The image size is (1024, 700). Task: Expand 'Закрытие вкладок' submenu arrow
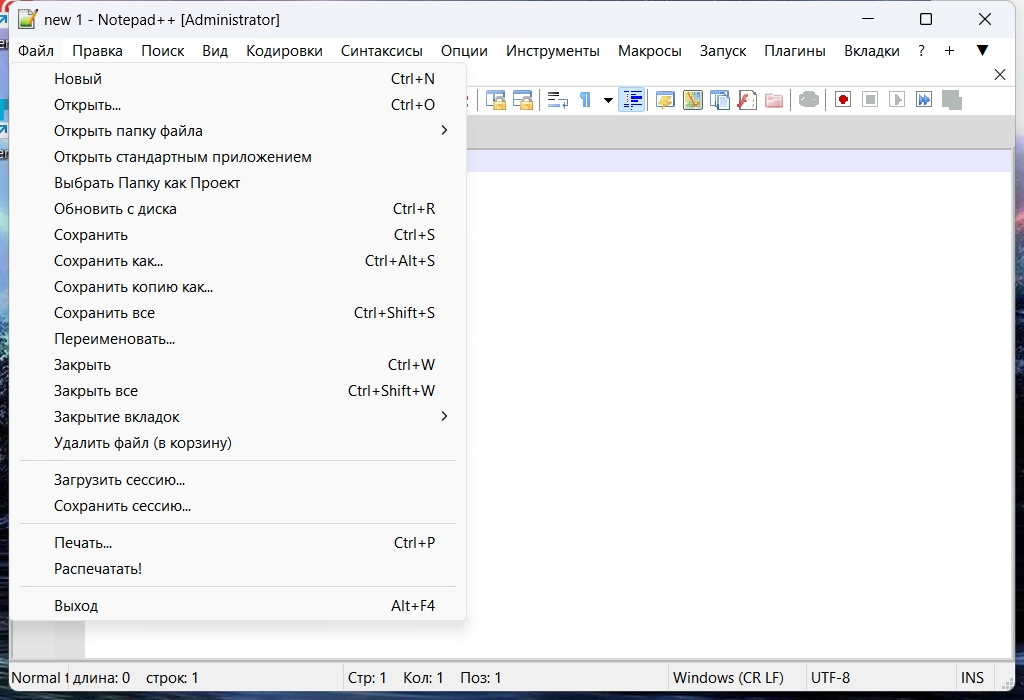444,417
